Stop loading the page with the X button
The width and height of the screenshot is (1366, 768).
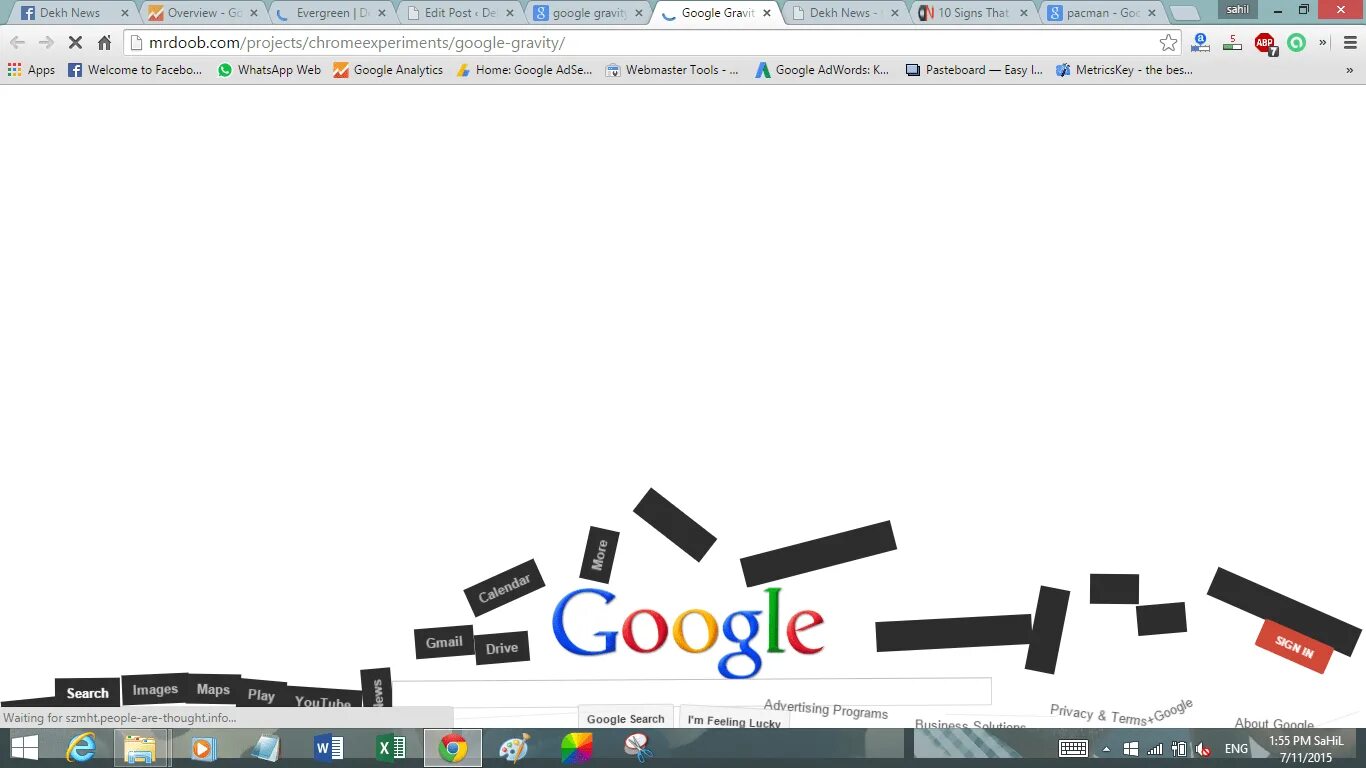[75, 43]
